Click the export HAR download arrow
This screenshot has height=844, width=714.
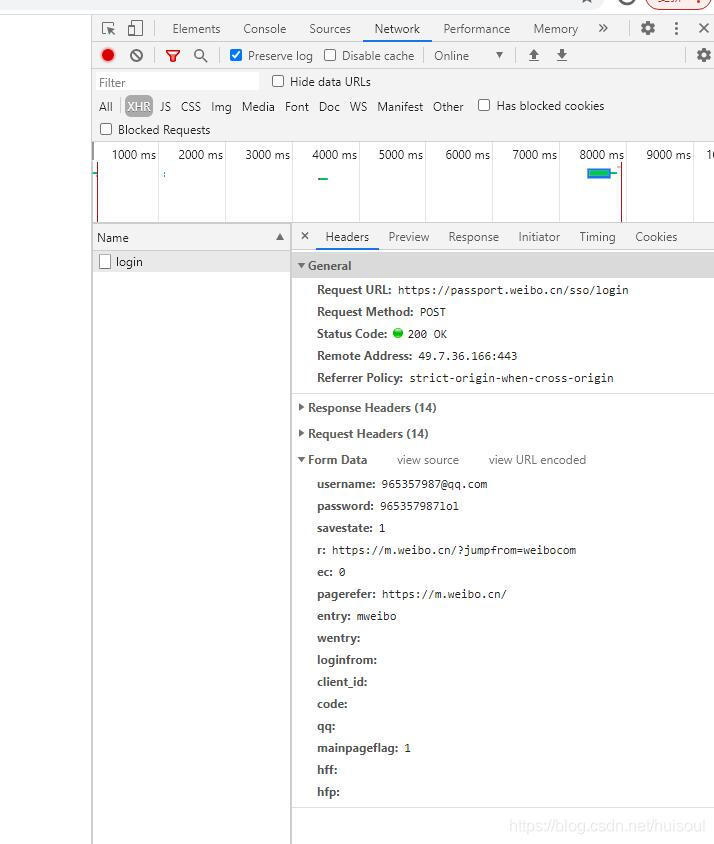(562, 56)
